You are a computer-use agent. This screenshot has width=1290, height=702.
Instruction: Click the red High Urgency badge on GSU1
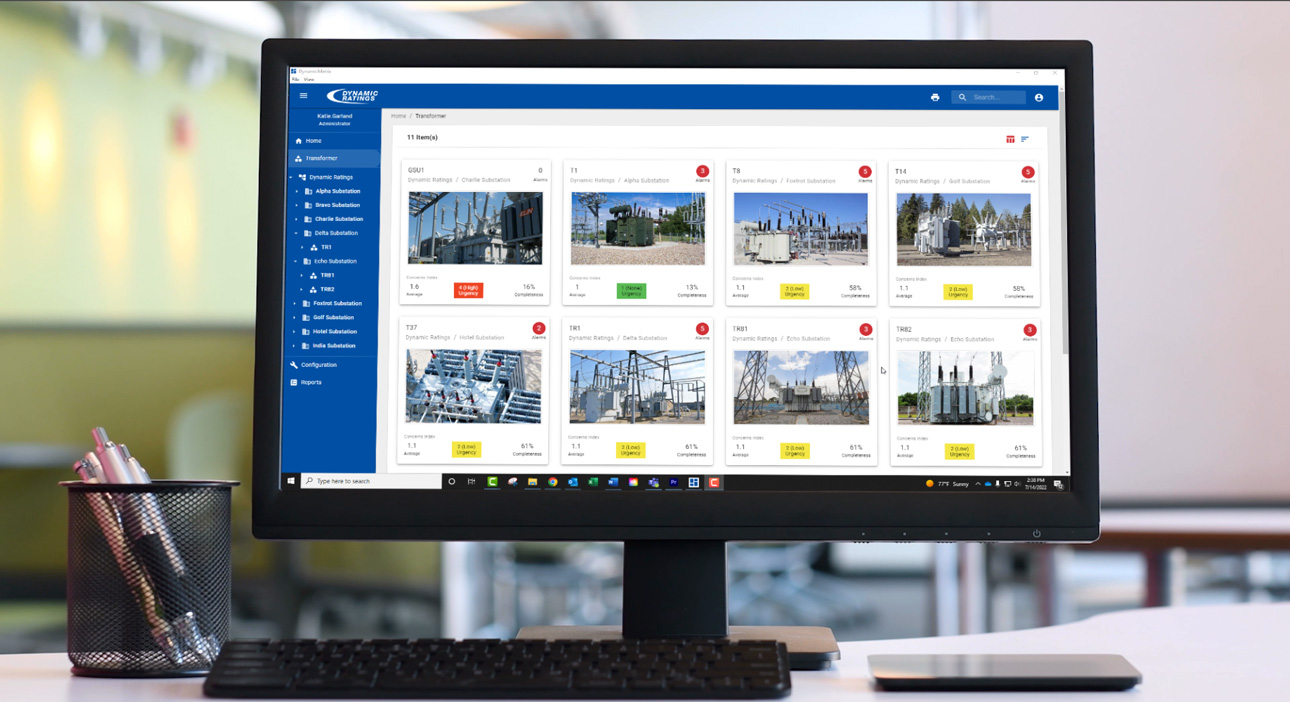pyautogui.click(x=468, y=290)
